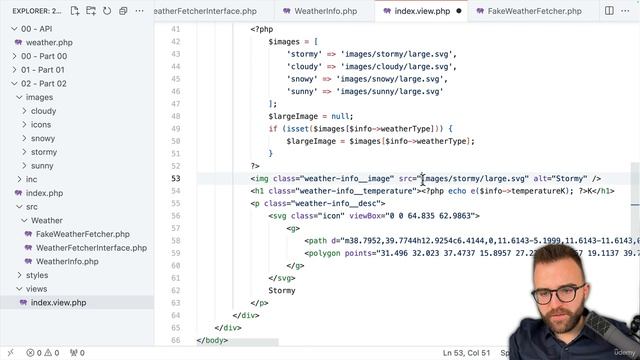Screen dimensions: 640x360
Task: Open weather.php in the file tree
Action: pyautogui.click(x=49, y=42)
